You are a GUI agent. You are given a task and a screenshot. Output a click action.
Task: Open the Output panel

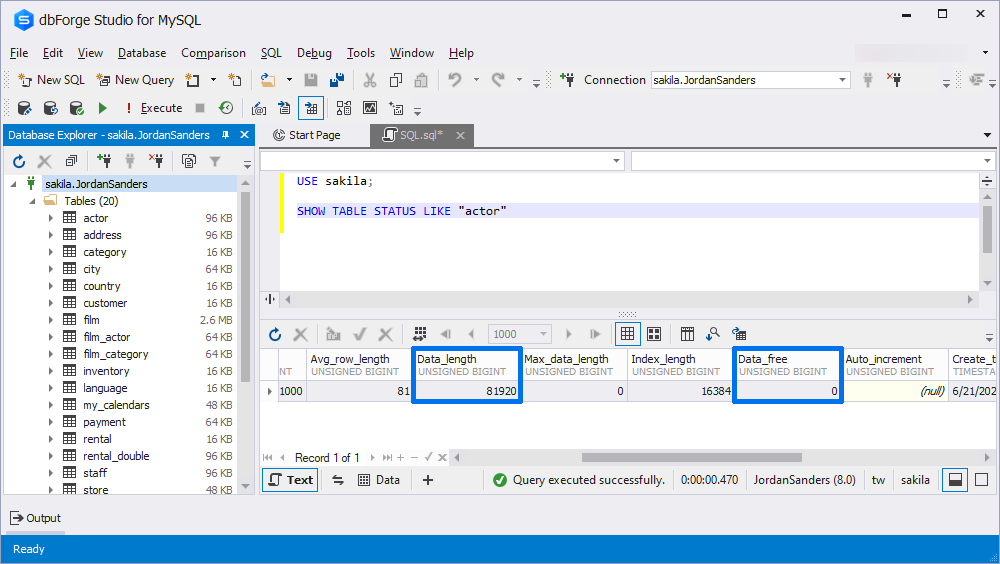click(36, 518)
